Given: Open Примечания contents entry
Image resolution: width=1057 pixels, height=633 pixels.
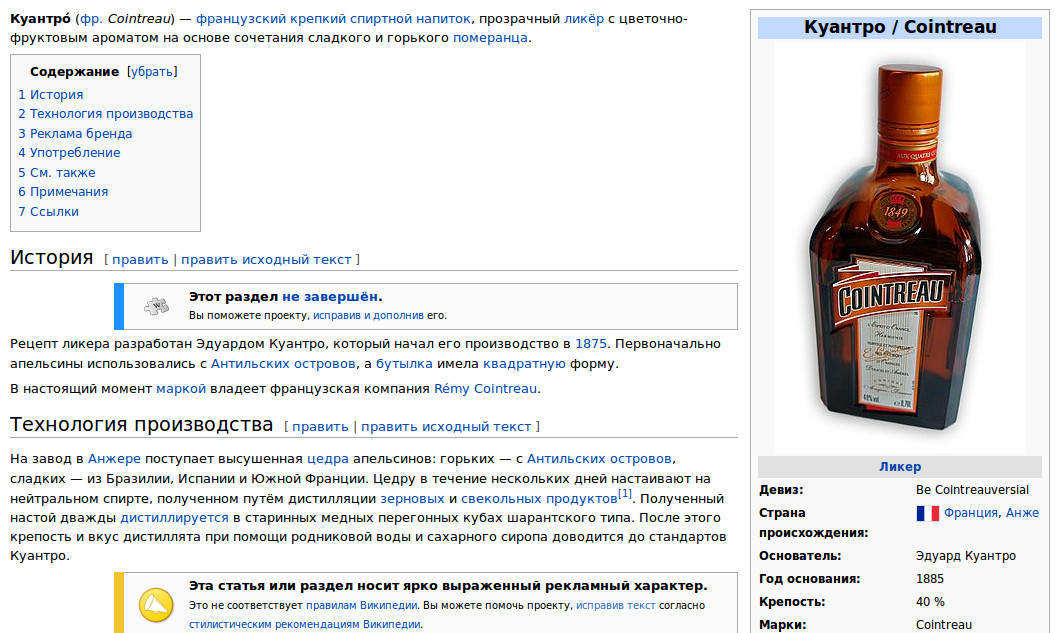Looking at the screenshot, I should [x=63, y=191].
